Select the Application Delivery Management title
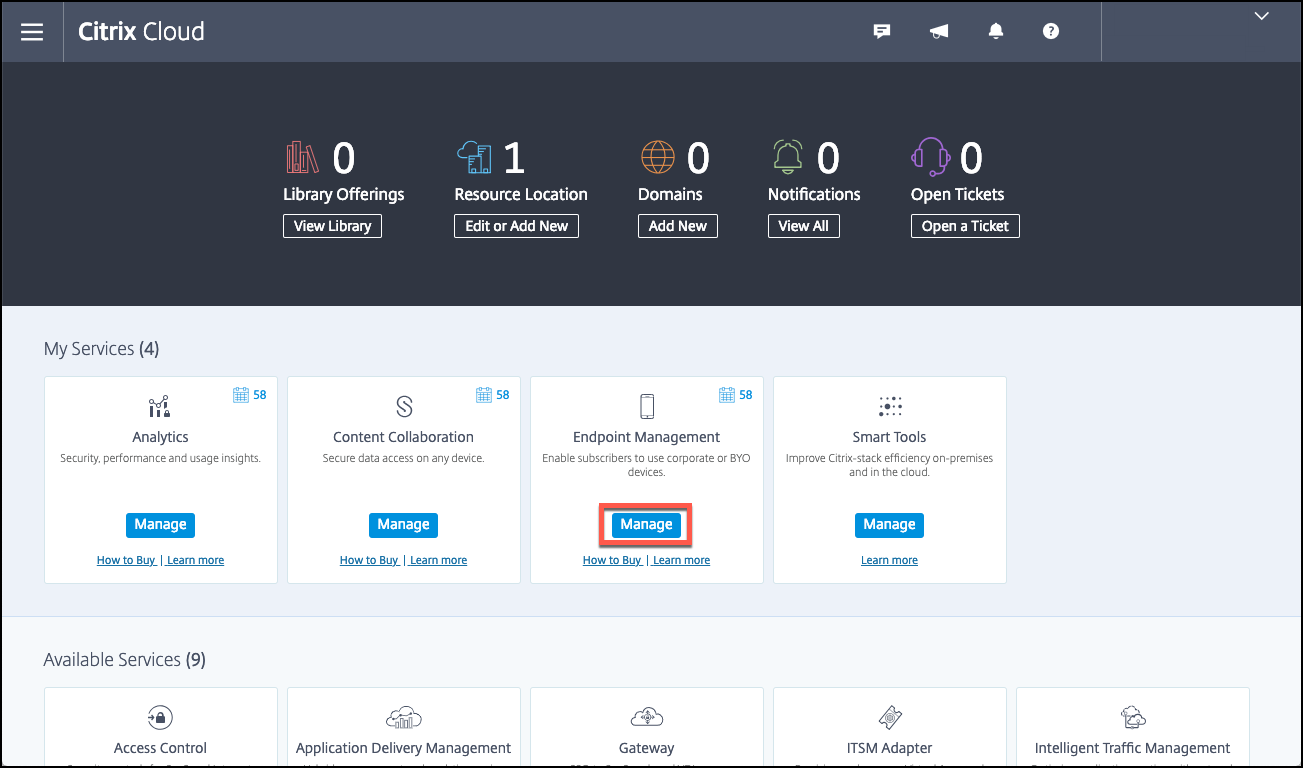Image resolution: width=1303 pixels, height=768 pixels. [404, 748]
